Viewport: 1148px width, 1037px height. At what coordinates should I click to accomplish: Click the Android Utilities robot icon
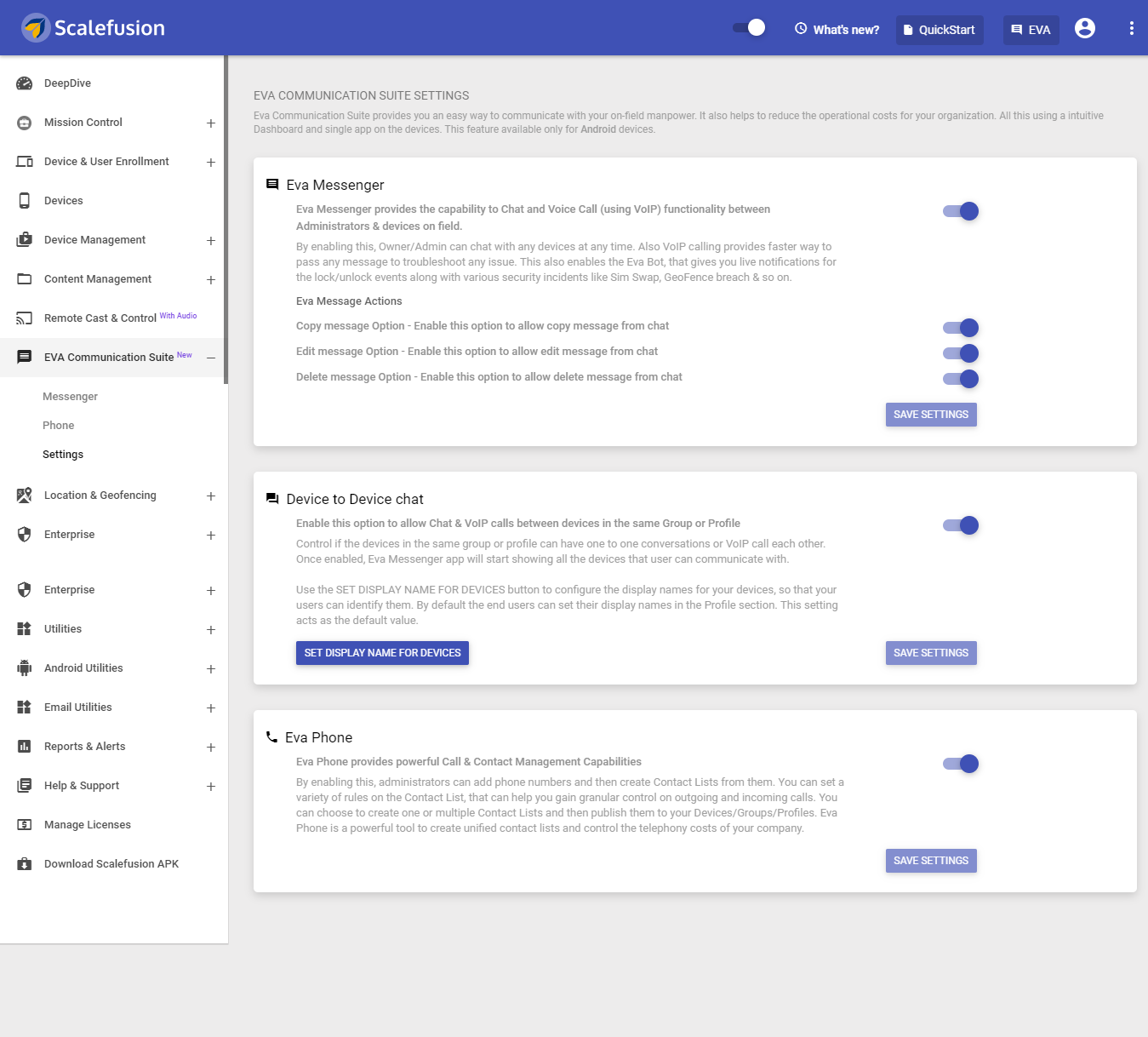point(25,668)
